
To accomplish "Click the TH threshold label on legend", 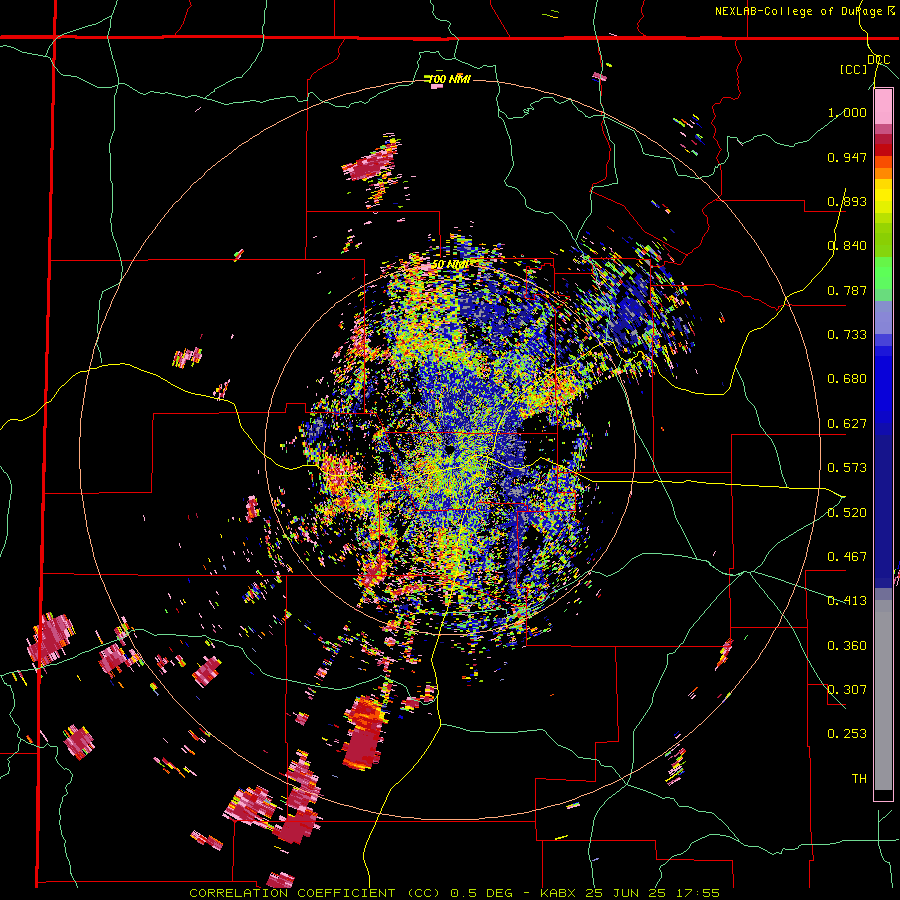I will (x=859, y=779).
